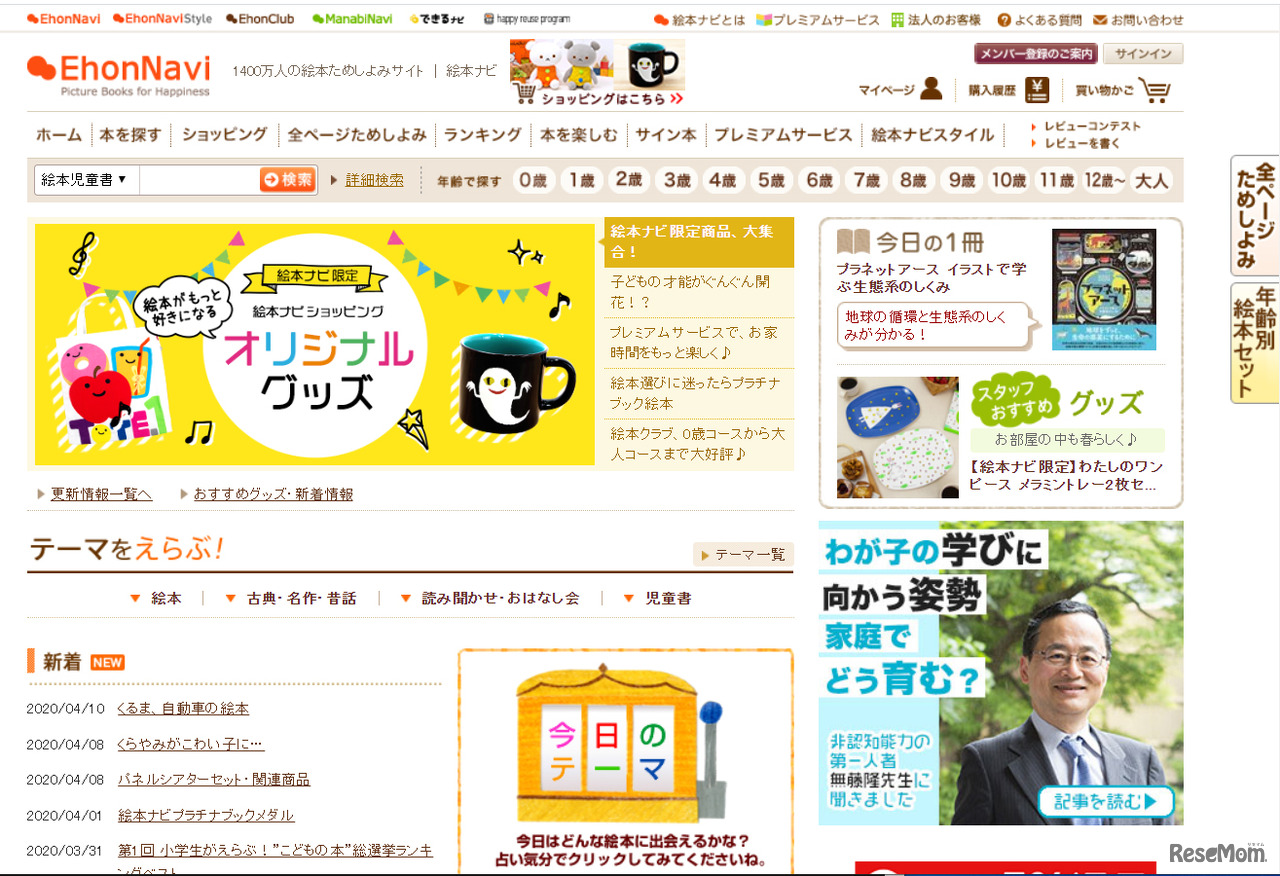Click テーマ一覧 button
This screenshot has width=1280, height=876.
tap(743, 555)
